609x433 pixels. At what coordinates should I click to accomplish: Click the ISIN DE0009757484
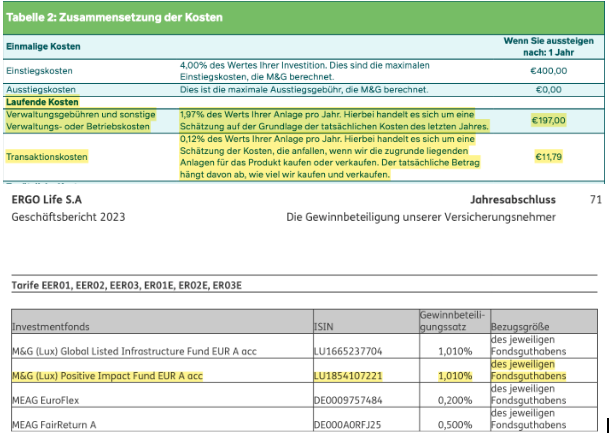(x=348, y=400)
